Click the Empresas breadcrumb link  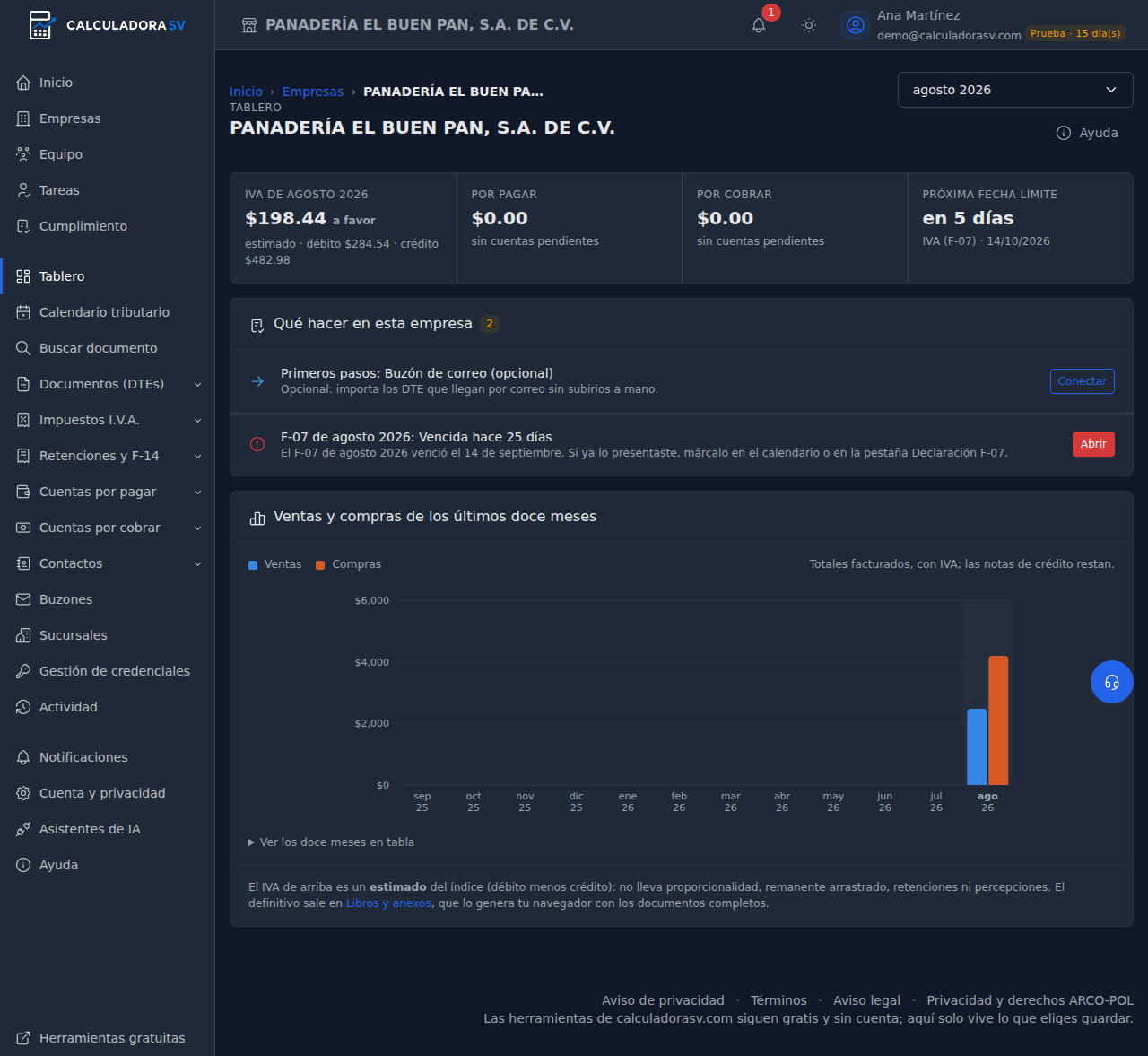(312, 92)
